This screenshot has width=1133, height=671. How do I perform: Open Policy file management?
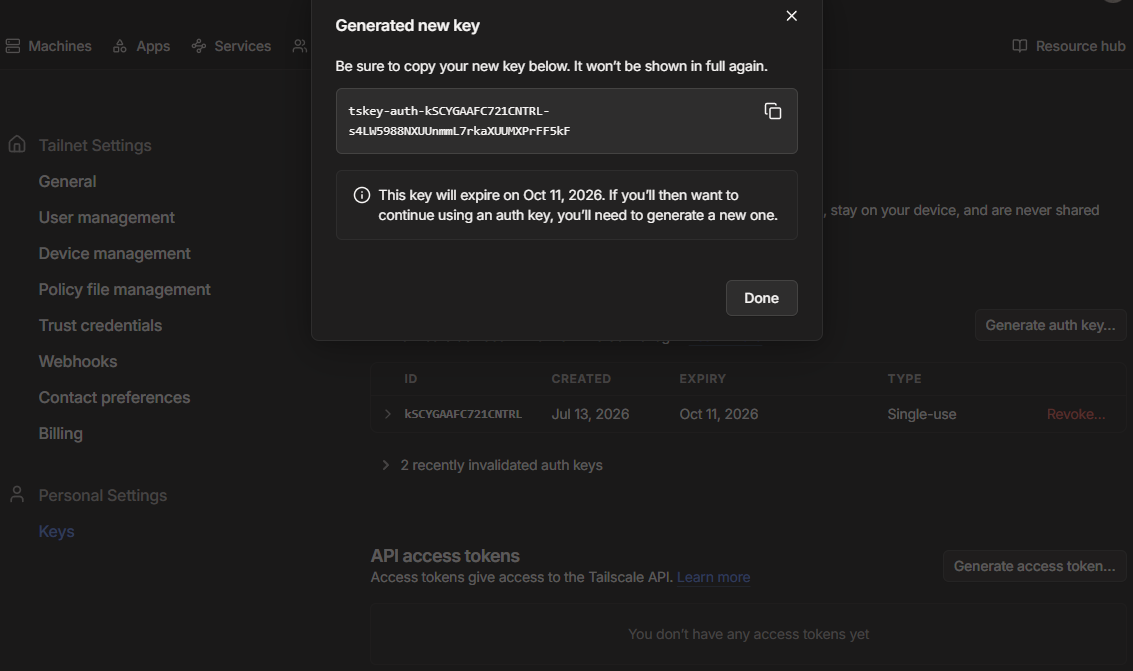pos(124,290)
